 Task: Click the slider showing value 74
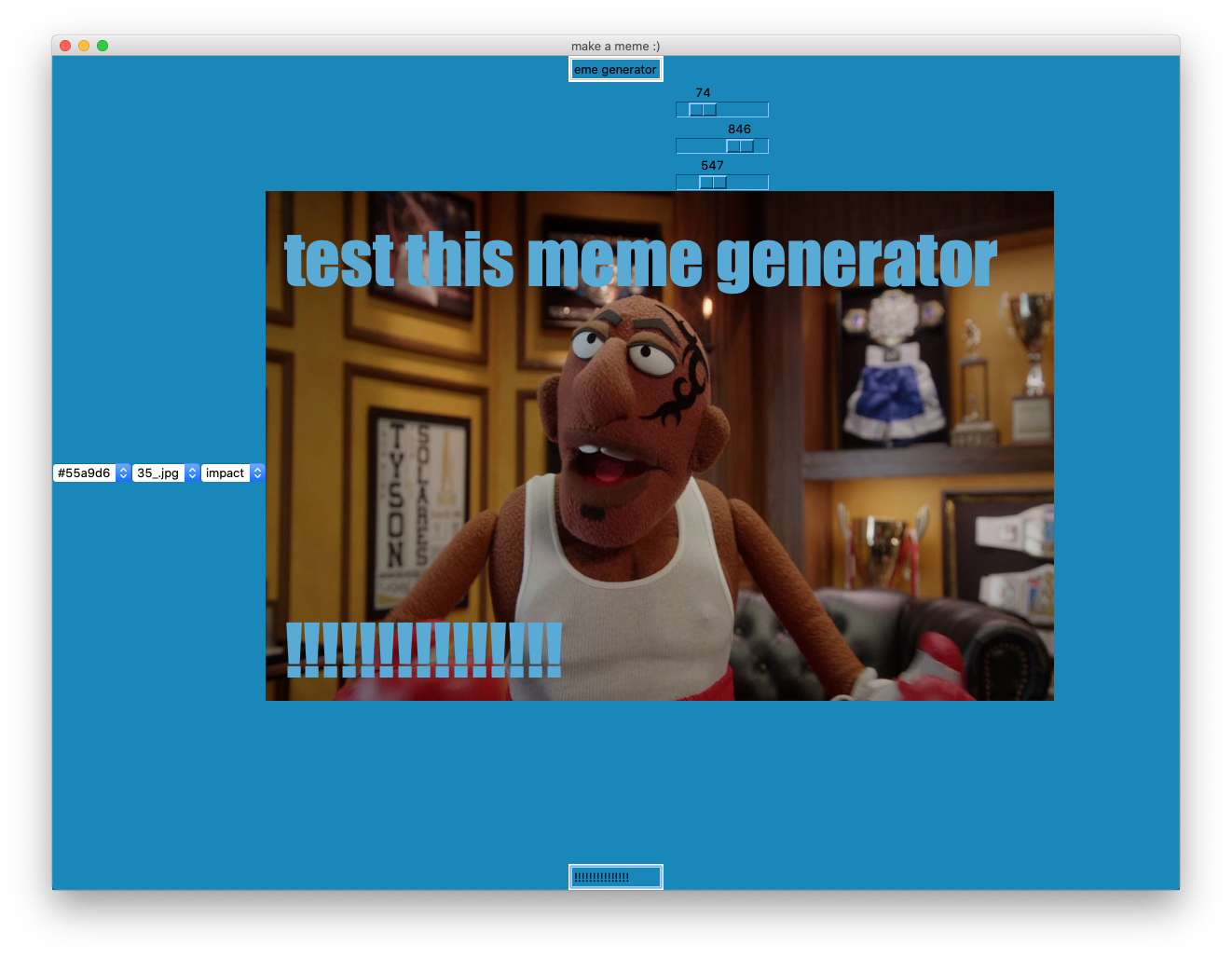point(722,109)
